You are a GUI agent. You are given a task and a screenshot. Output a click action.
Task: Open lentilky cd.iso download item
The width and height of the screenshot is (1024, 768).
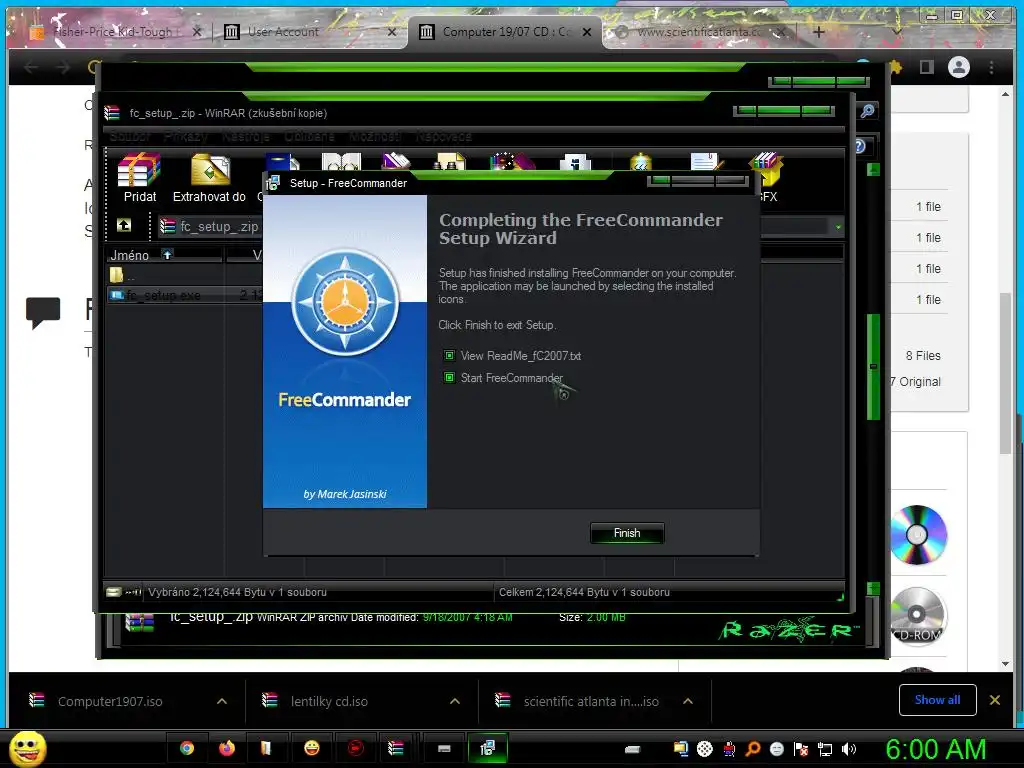coord(329,701)
